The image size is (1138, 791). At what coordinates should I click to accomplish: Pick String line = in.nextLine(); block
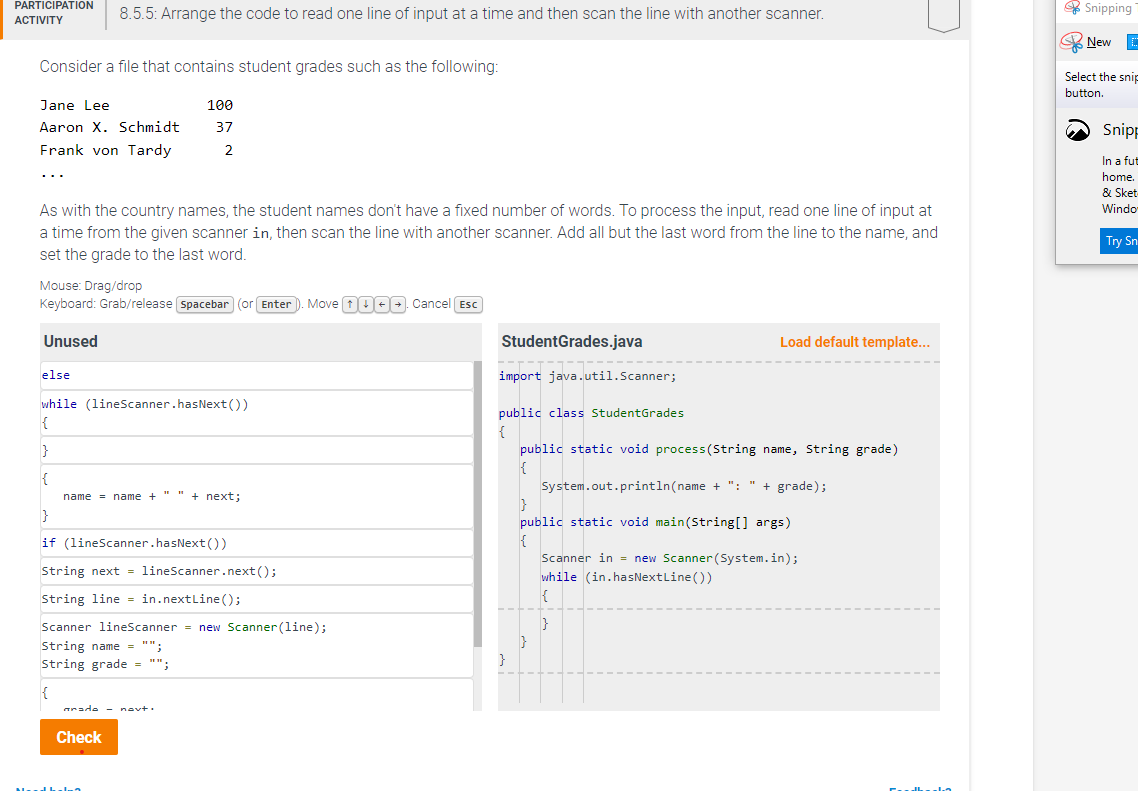tap(257, 599)
